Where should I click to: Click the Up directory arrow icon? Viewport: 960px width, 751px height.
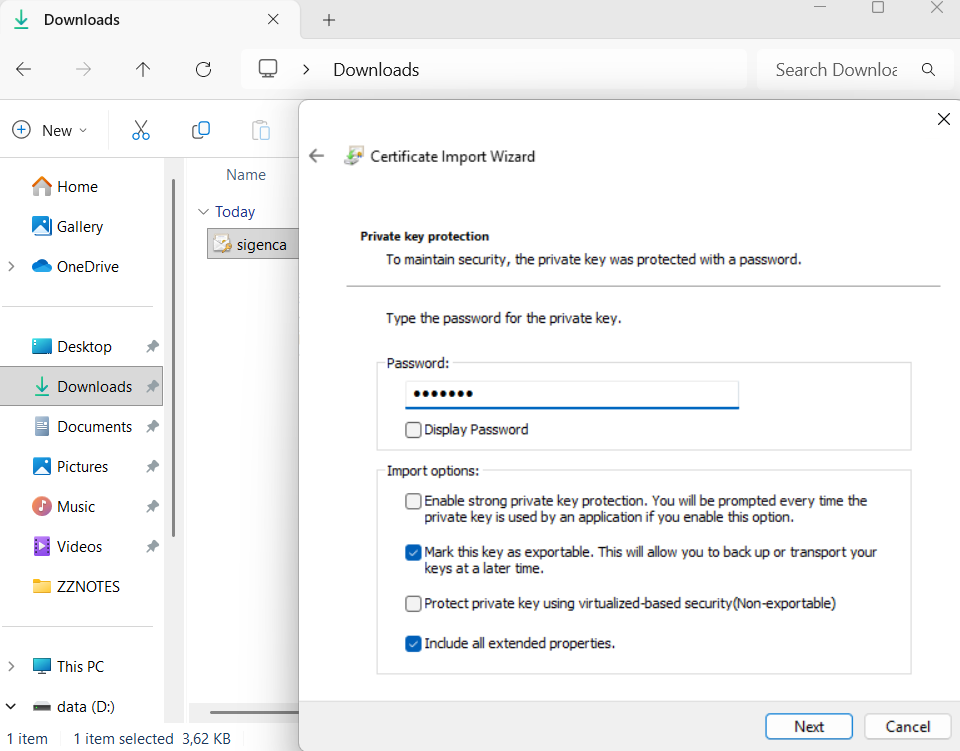click(143, 70)
